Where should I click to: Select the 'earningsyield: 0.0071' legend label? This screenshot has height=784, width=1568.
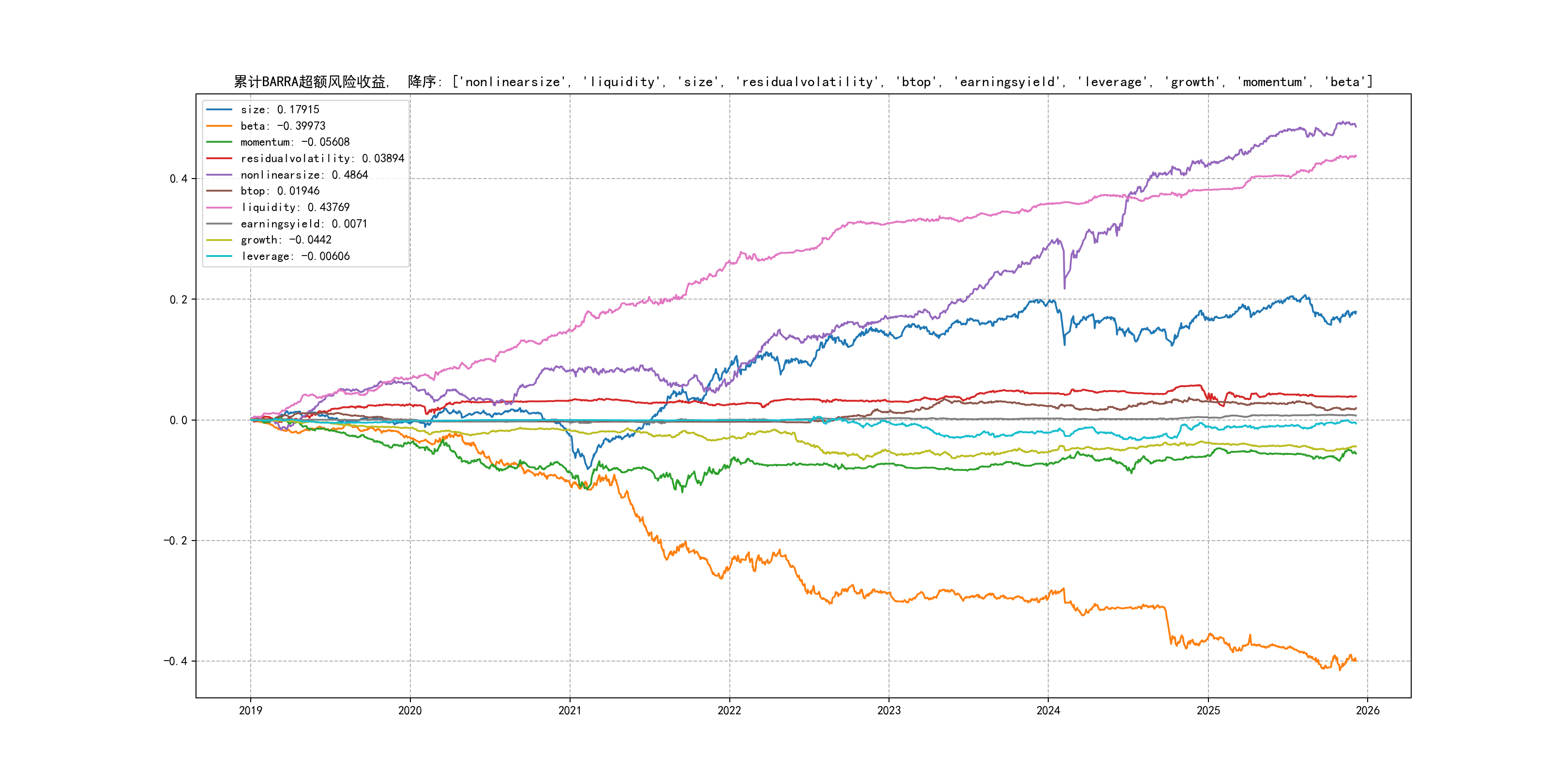tap(304, 224)
